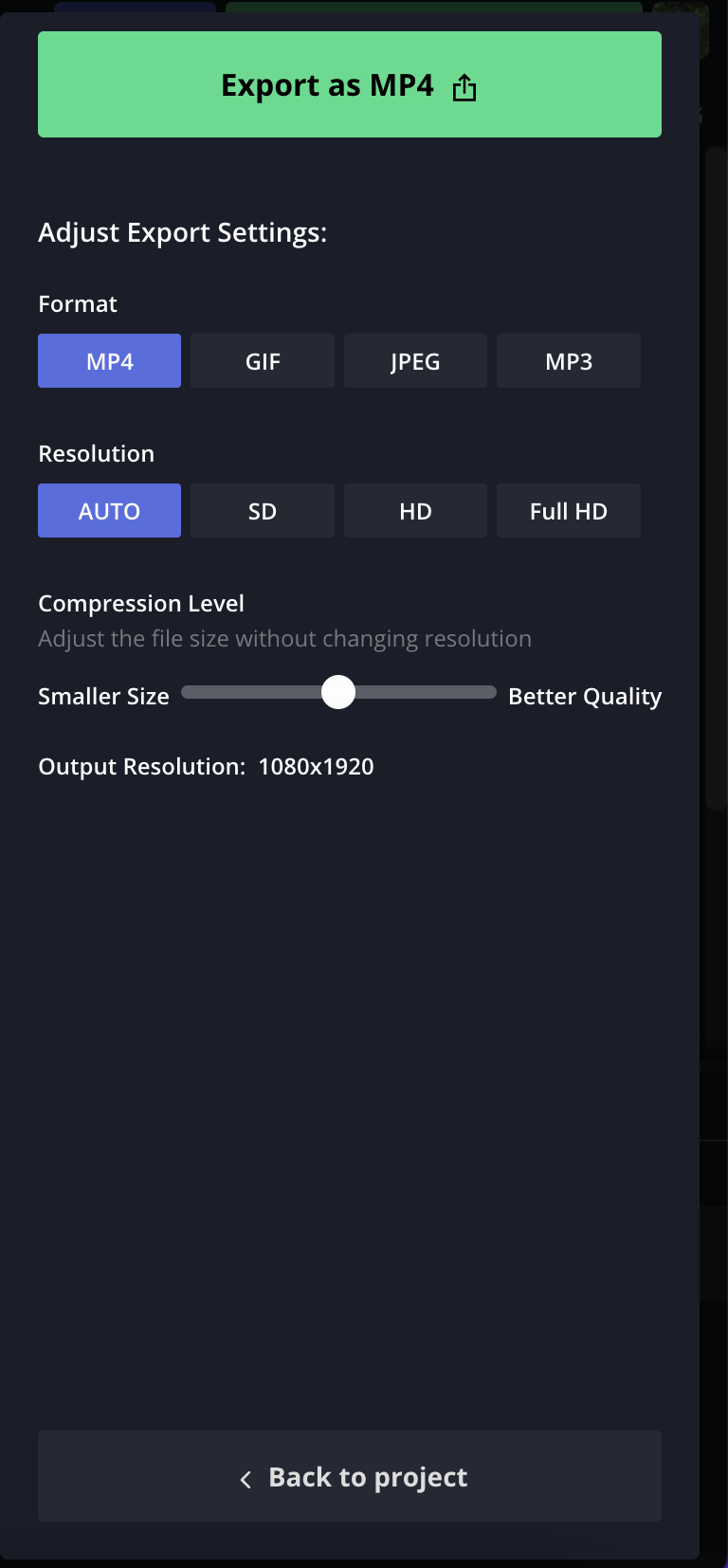Set resolution to AUTO

[x=109, y=511]
